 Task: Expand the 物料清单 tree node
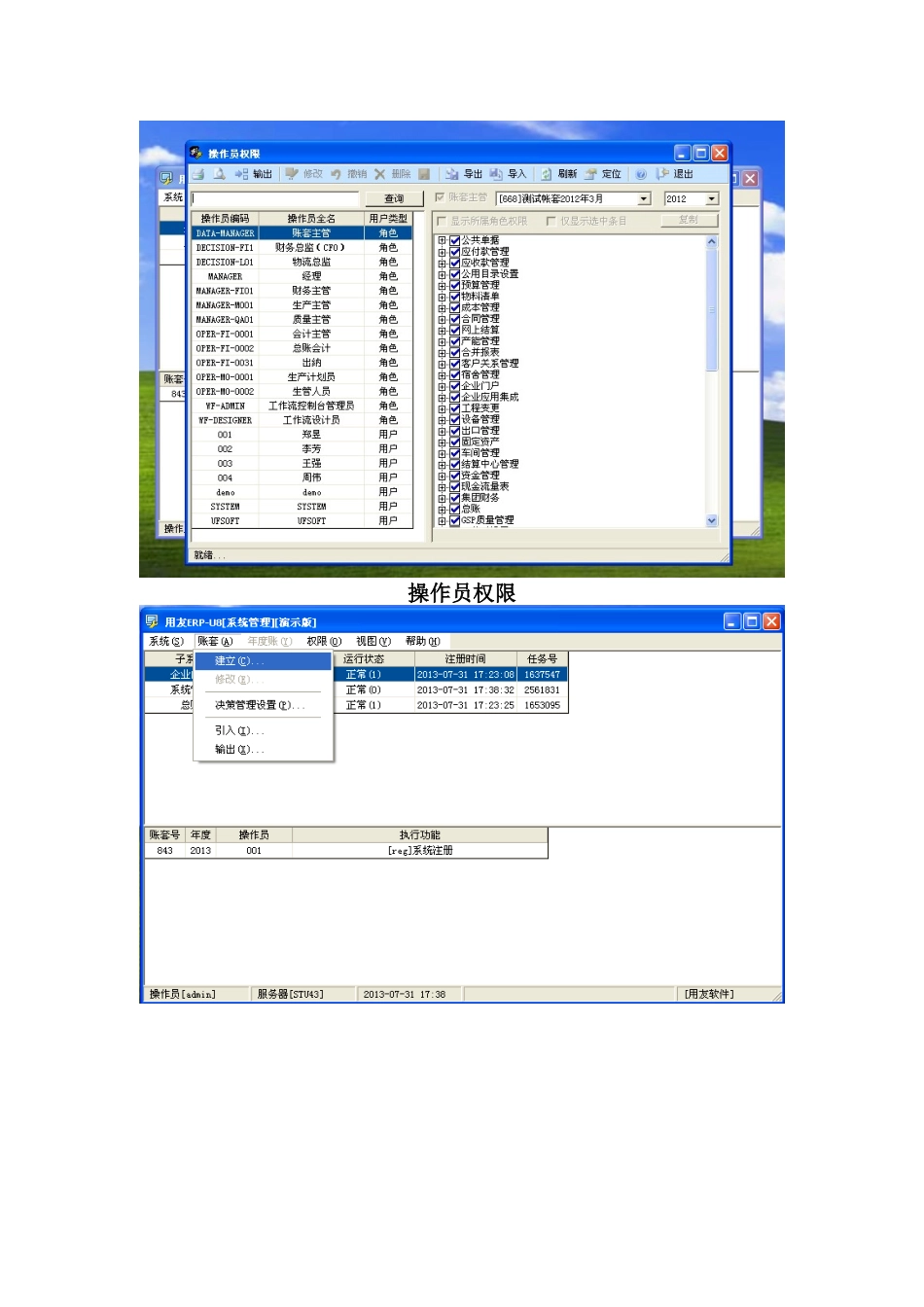coord(442,297)
